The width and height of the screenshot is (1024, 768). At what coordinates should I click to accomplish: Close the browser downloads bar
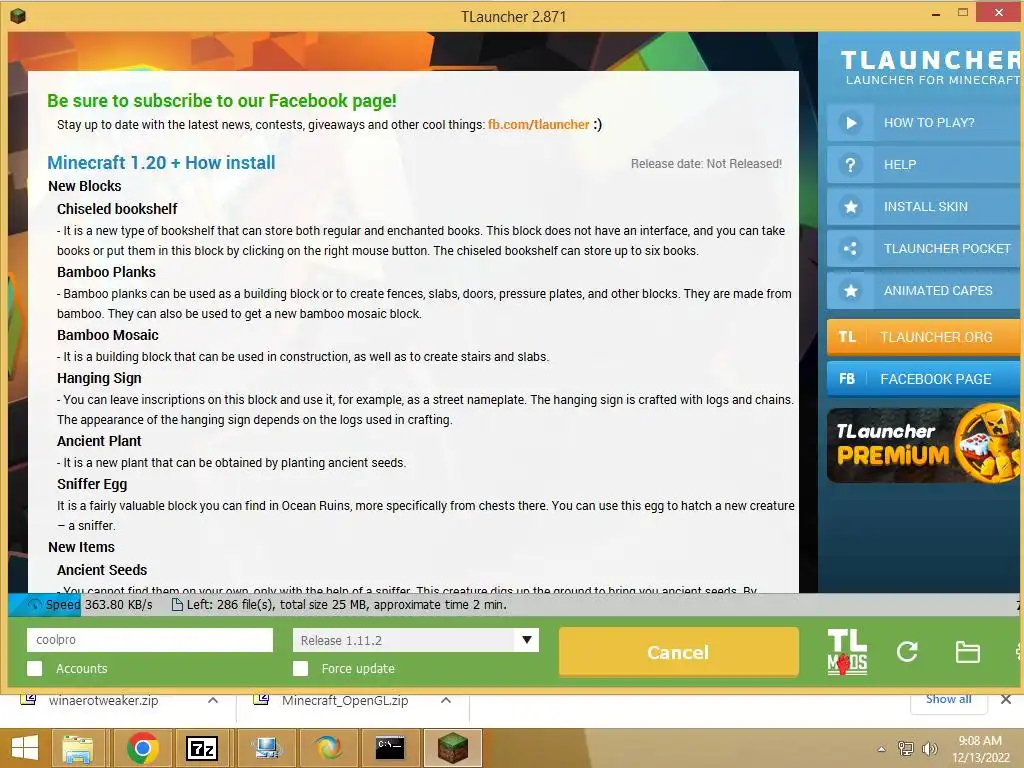1006,699
